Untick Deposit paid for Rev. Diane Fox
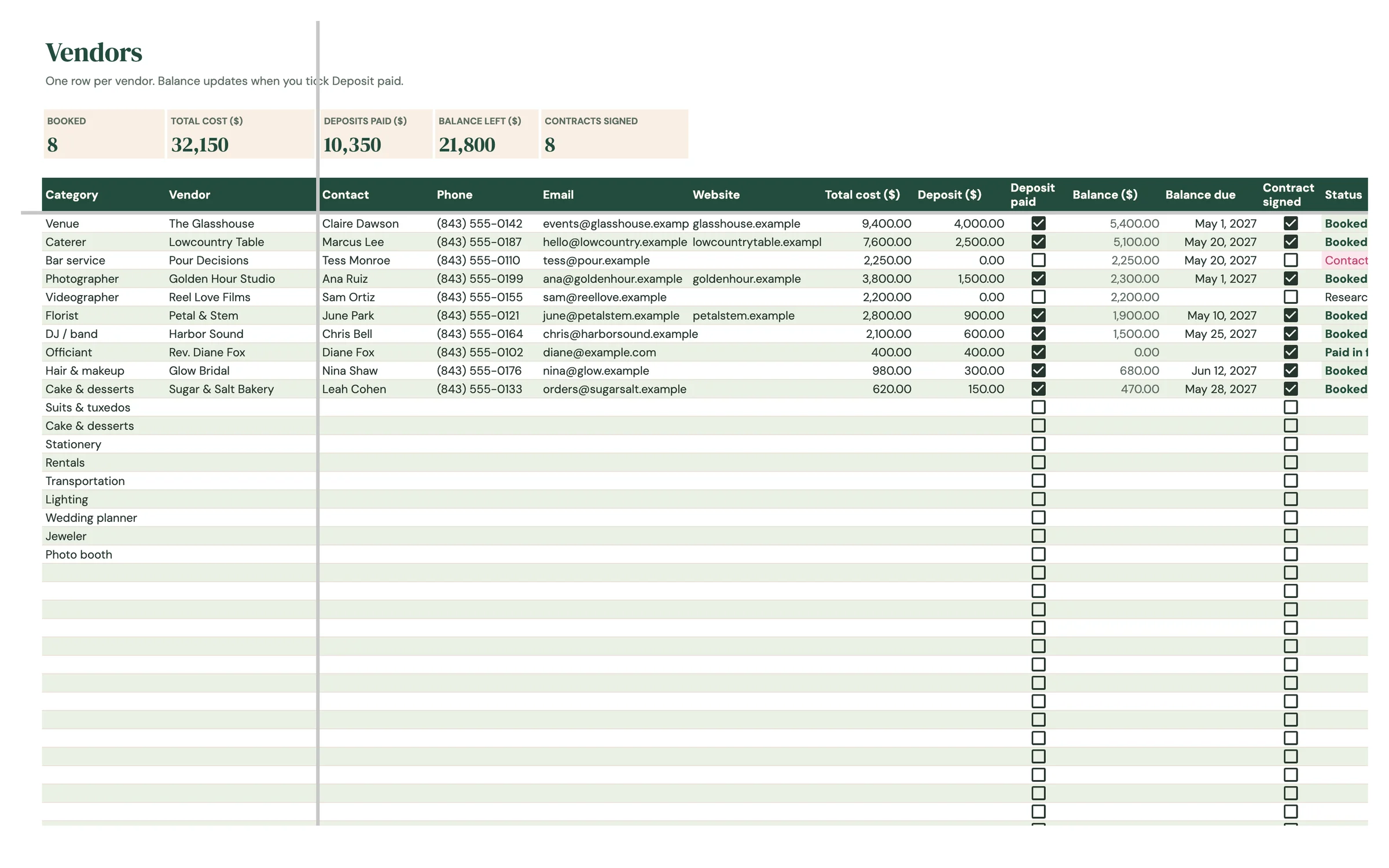 click(x=1038, y=352)
